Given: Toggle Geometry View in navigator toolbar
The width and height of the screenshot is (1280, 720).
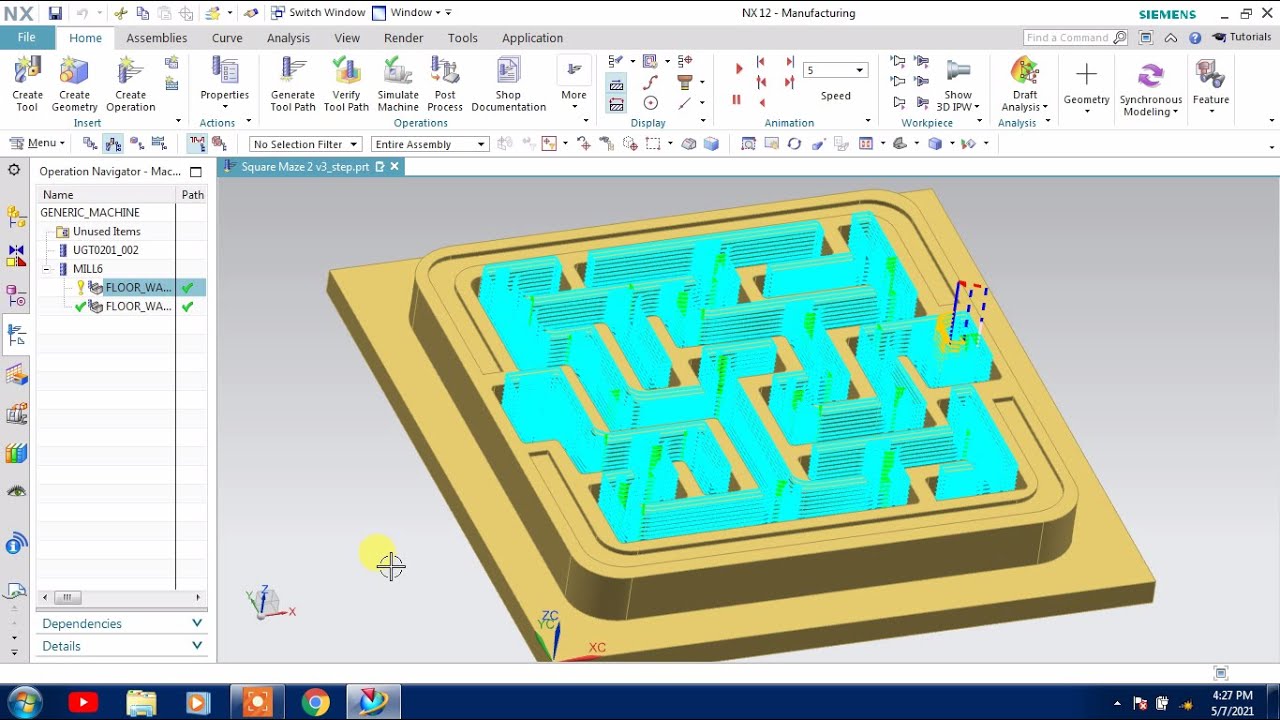Looking at the screenshot, I should pos(137,144).
